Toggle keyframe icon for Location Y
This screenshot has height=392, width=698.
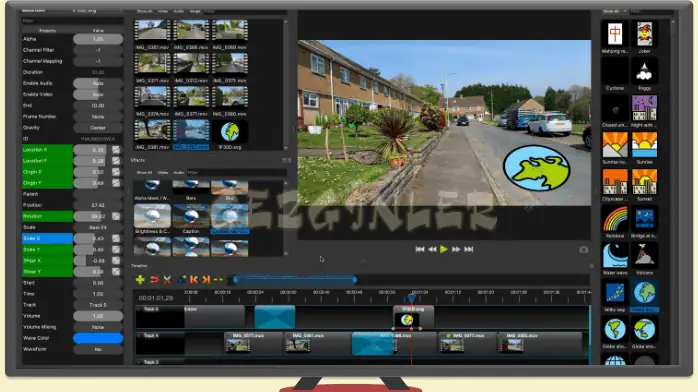pyautogui.click(x=116, y=161)
